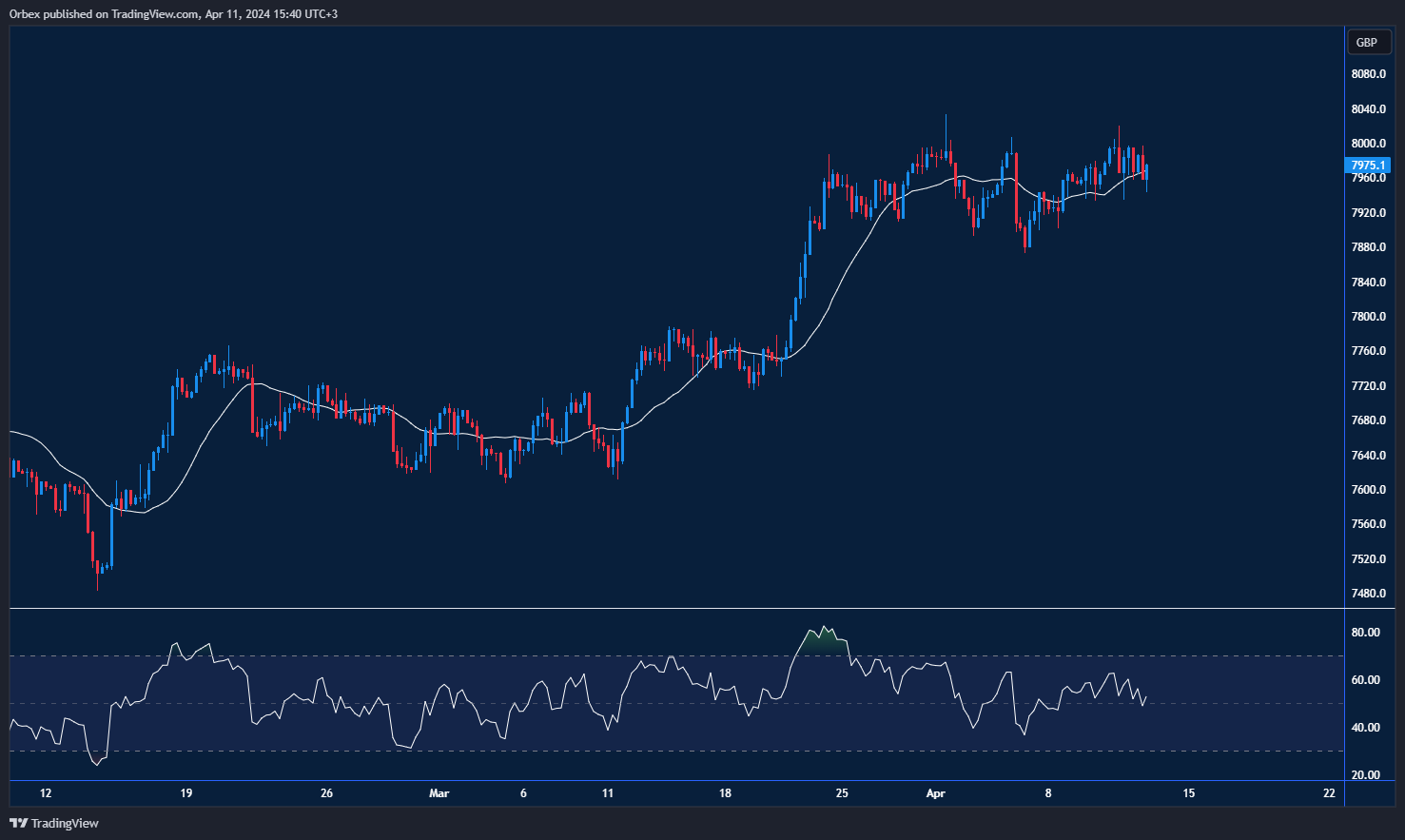
Task: Click the TradingView logo icon
Action: tap(16, 824)
